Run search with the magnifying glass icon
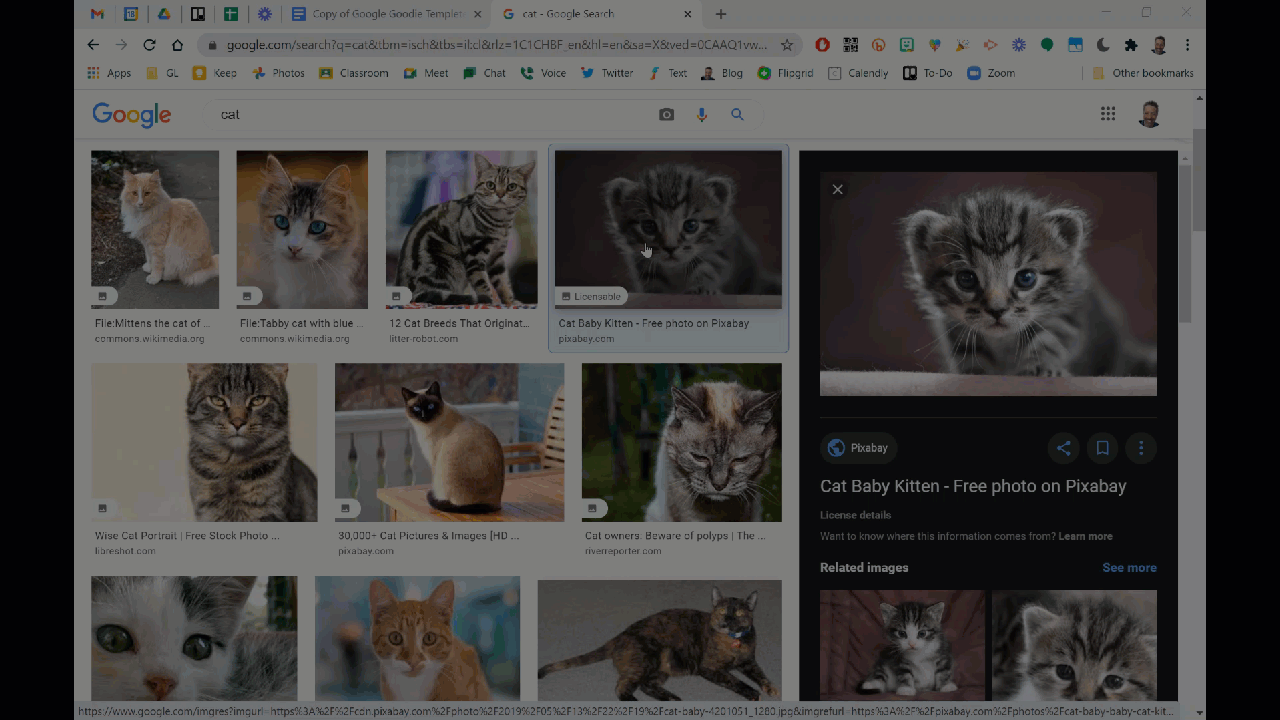This screenshot has width=1280, height=720. (x=737, y=115)
